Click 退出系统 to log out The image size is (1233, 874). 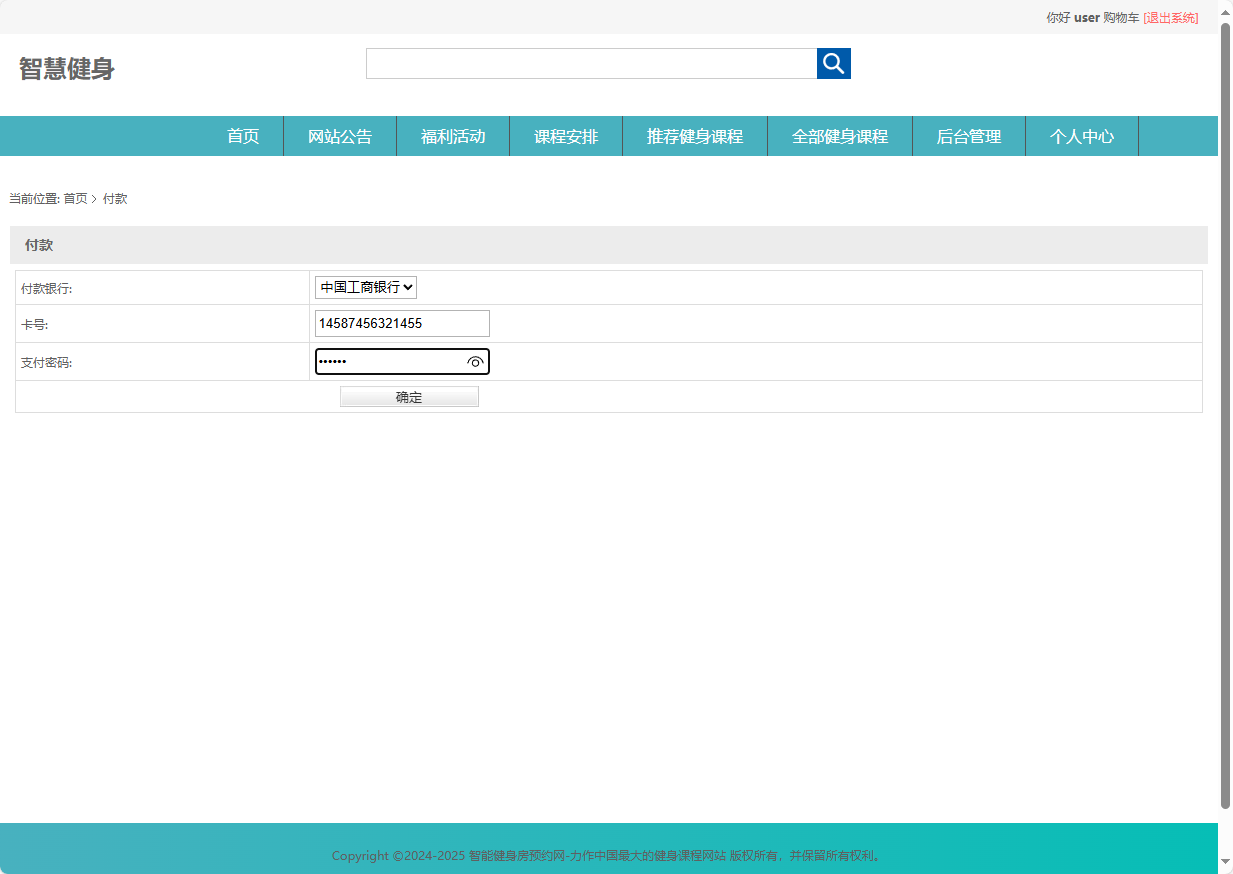[x=1170, y=17]
